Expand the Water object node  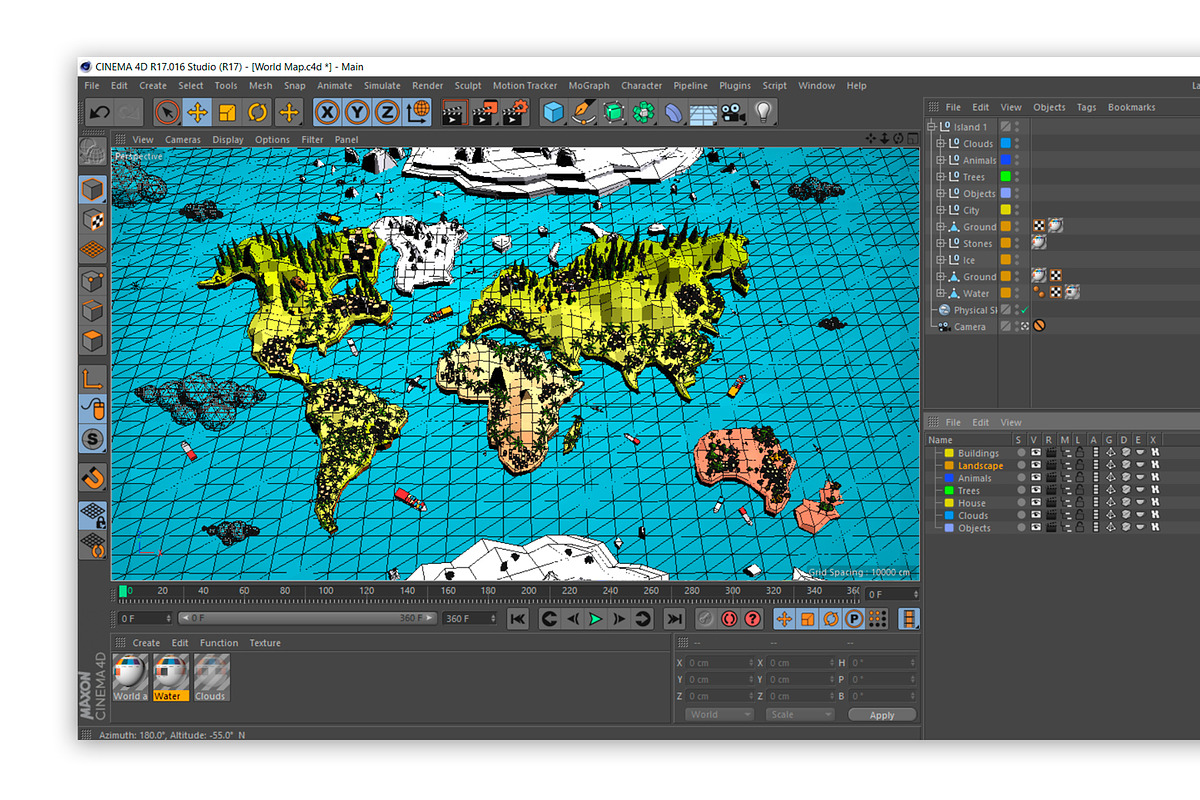point(940,293)
